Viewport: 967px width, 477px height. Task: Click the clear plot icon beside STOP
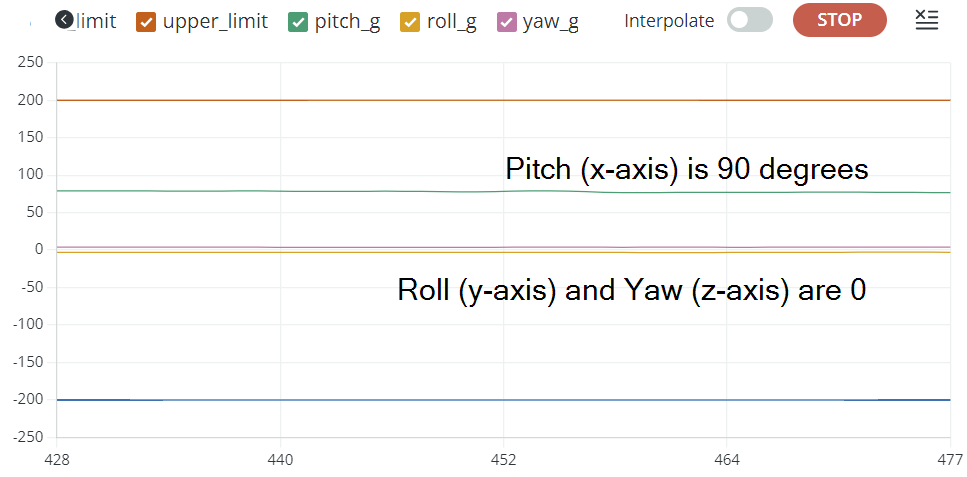927,20
